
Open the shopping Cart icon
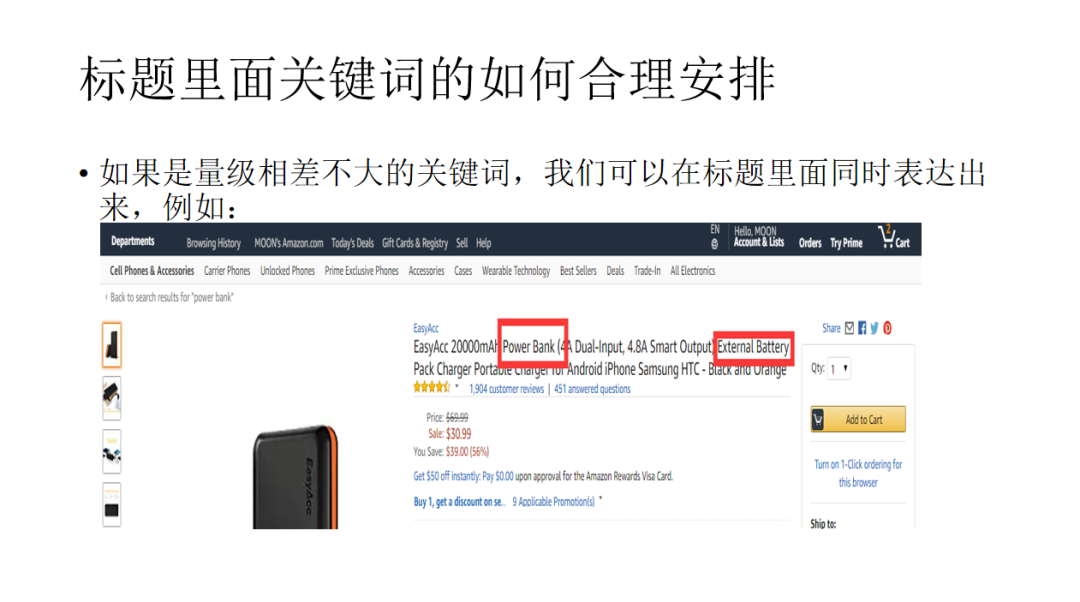(893, 238)
